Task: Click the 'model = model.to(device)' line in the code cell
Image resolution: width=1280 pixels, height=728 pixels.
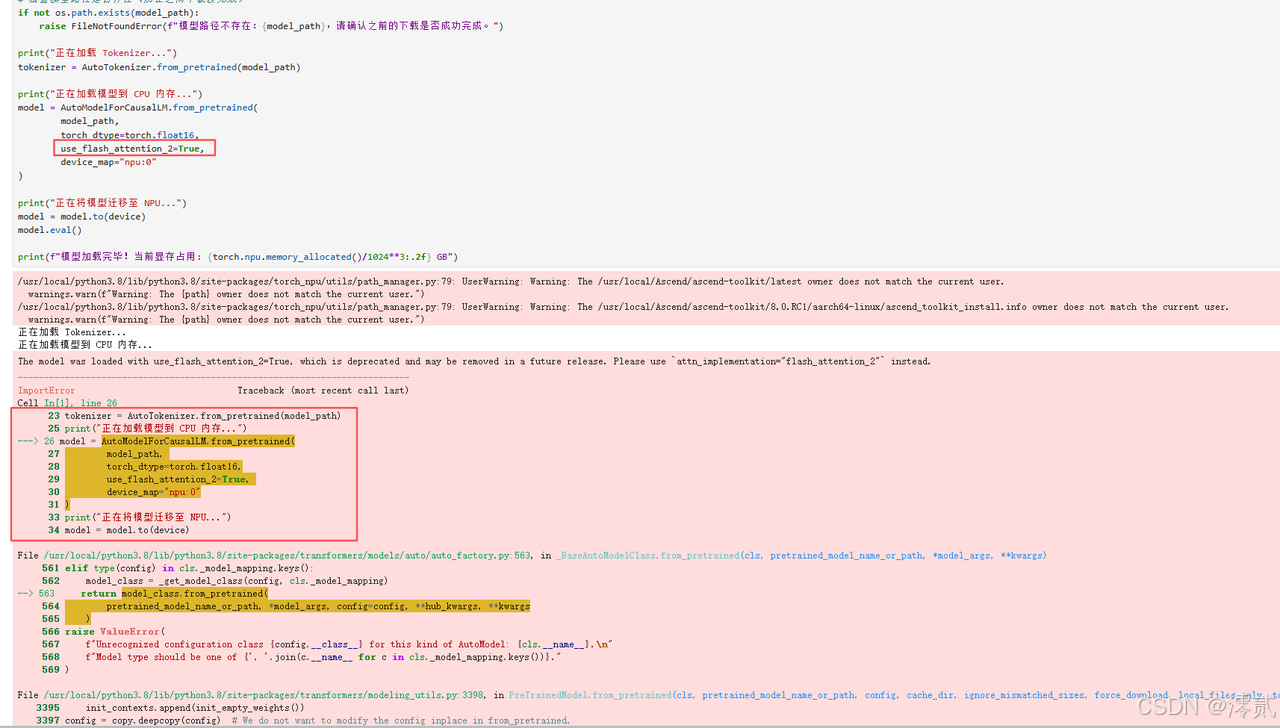Action: coord(82,216)
